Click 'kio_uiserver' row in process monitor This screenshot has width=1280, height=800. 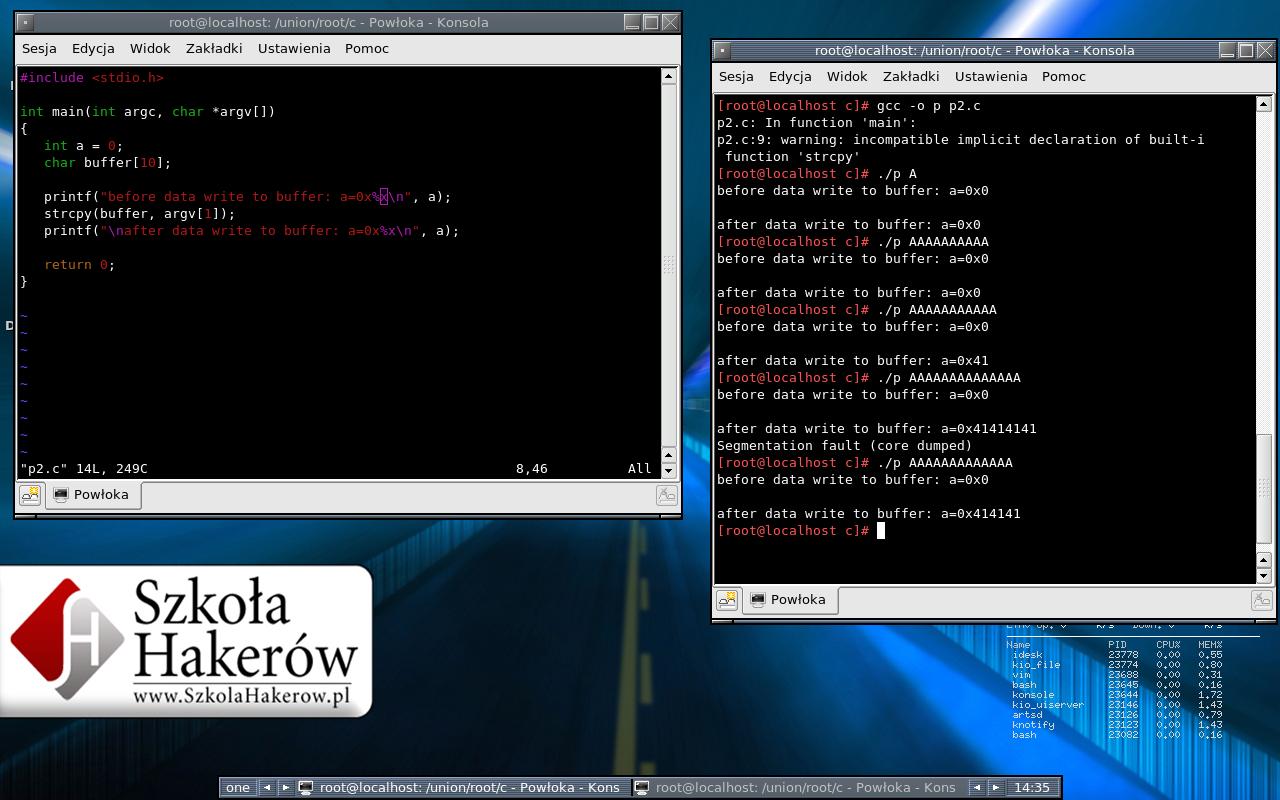click(1115, 705)
